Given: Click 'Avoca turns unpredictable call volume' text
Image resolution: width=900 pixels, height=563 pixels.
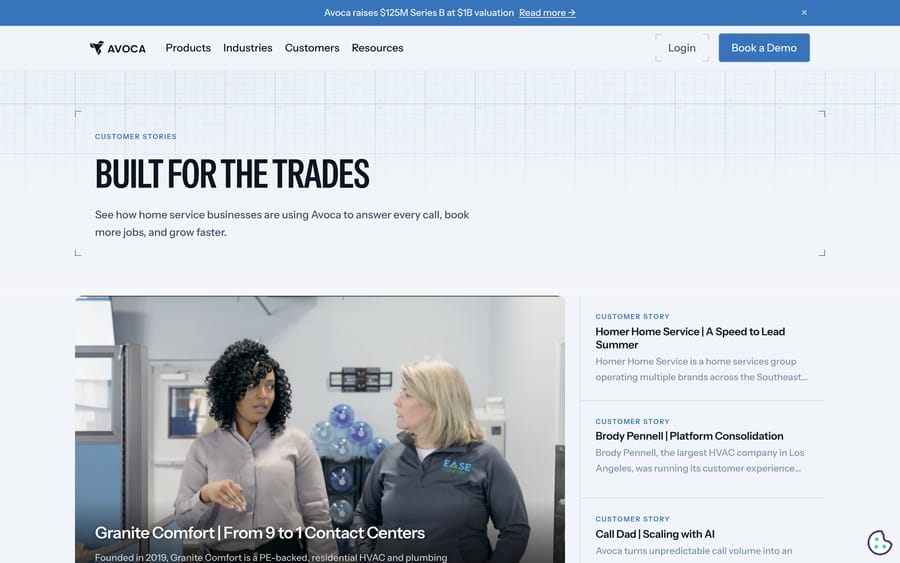Looking at the screenshot, I should coord(694,551).
